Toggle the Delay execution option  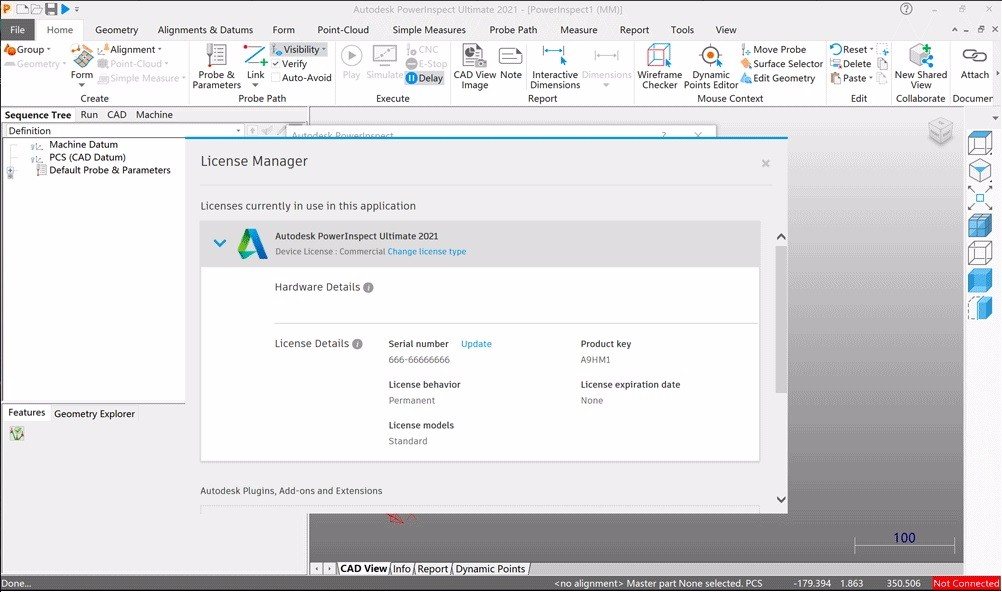(x=426, y=78)
